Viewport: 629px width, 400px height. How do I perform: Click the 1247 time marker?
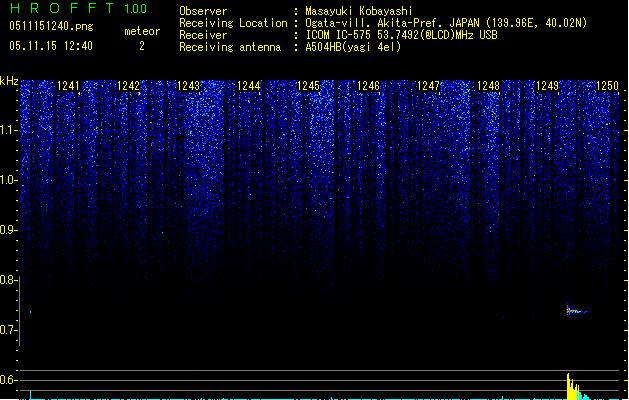(428, 86)
